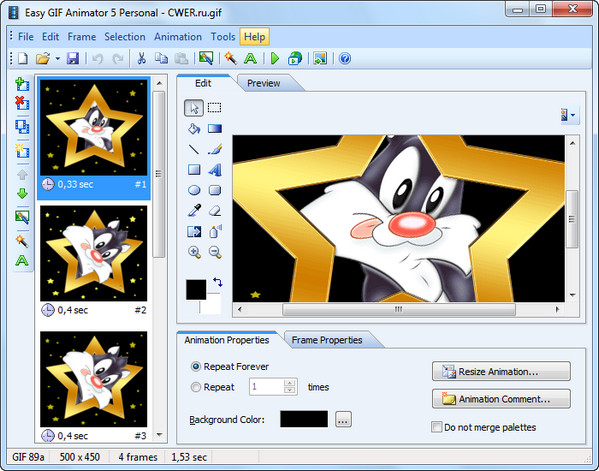Screen dimensions: 599x471
Task: Open the Selection menu
Action: (125, 37)
